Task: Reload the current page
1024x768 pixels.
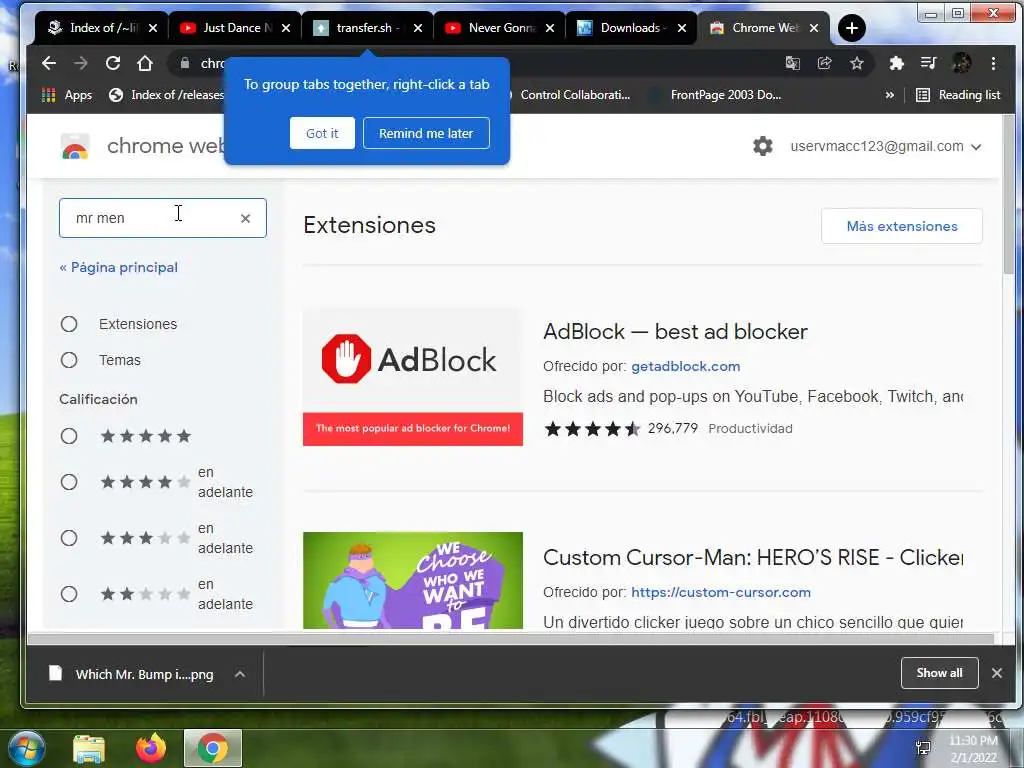Action: 113,63
